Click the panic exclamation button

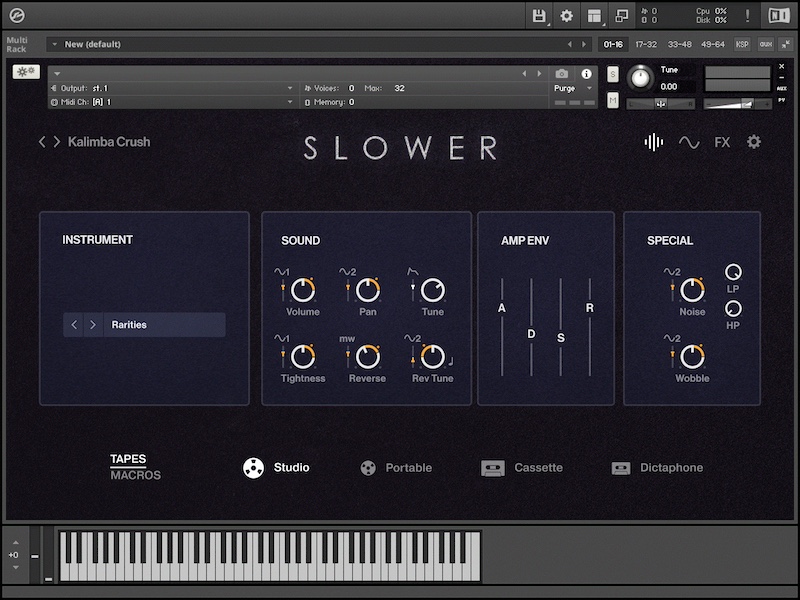(748, 15)
